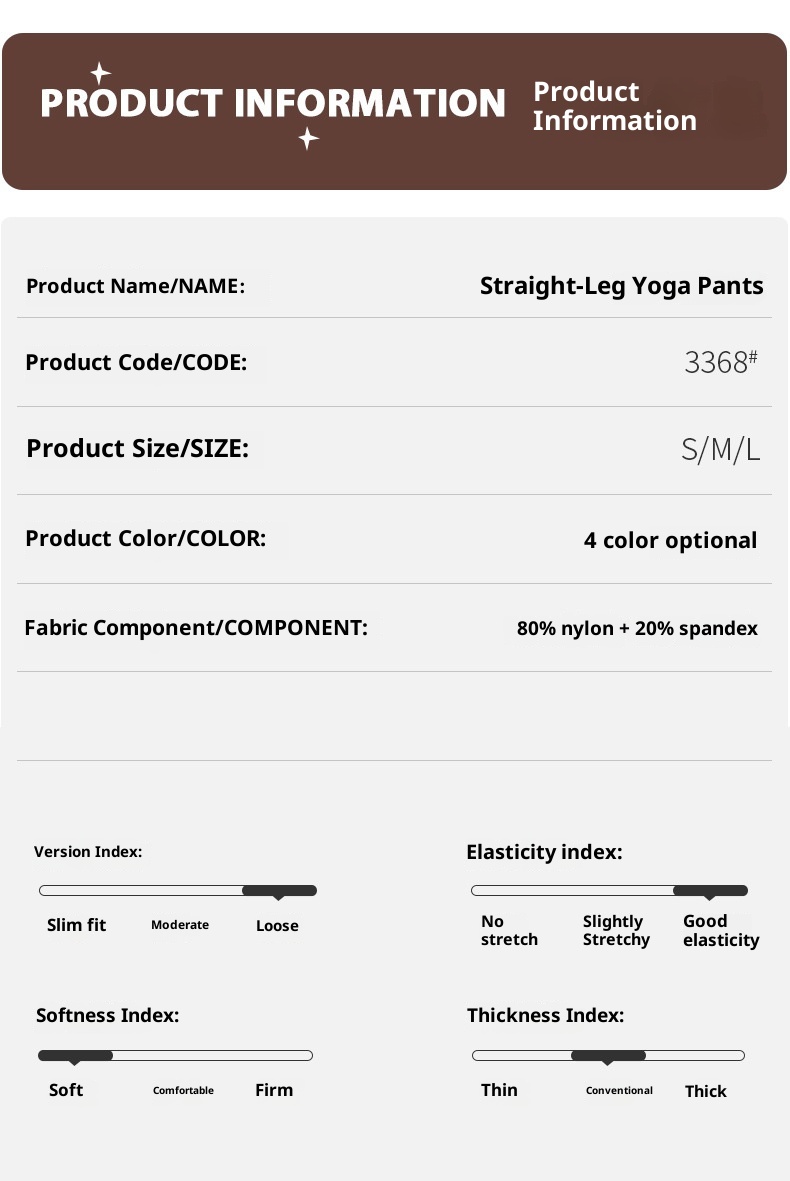The image size is (790, 1181).
Task: Choose the Slim fit label under Version Index
Action: [x=76, y=925]
